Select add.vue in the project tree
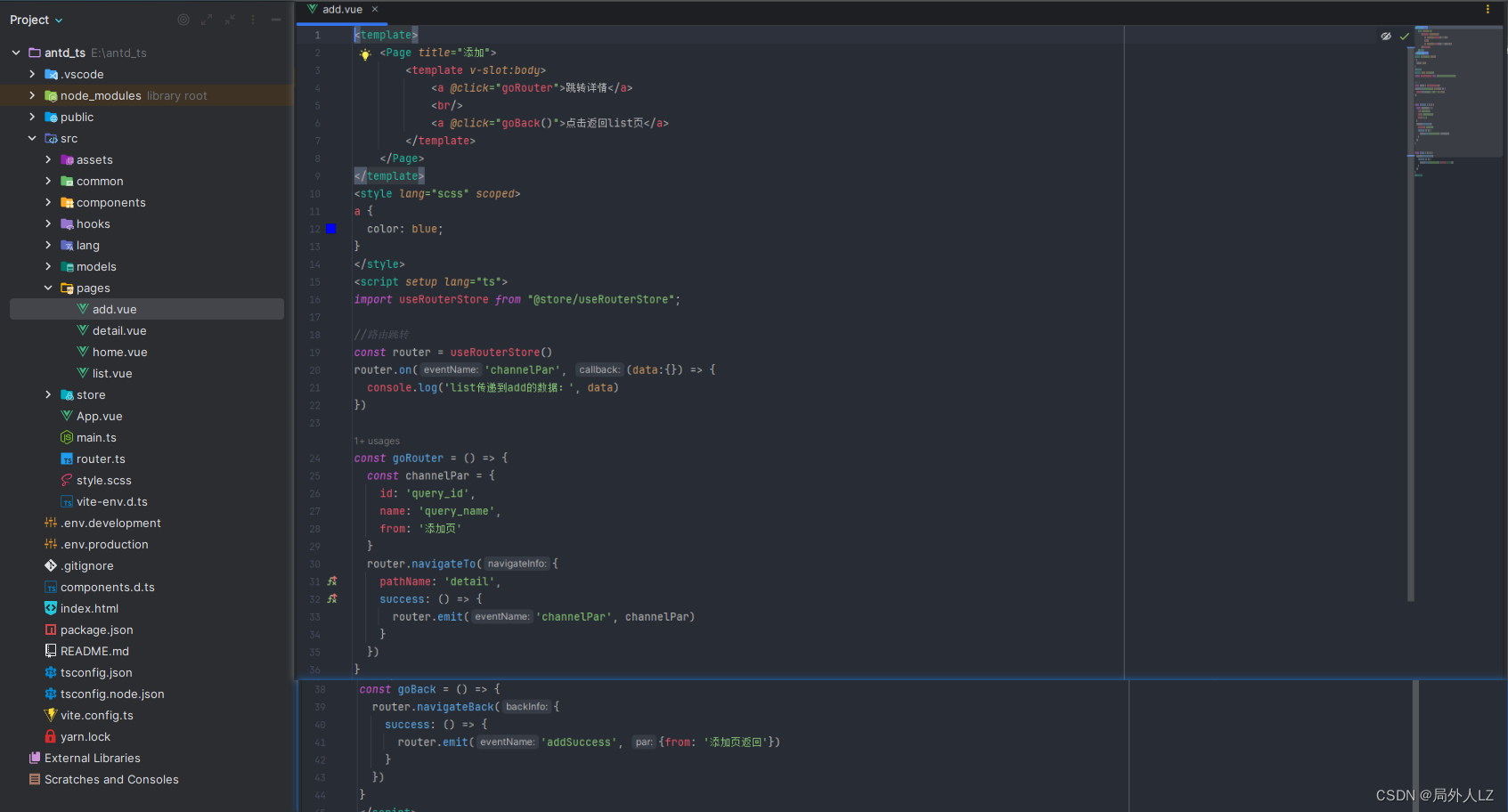Viewport: 1508px width, 812px height. click(x=147, y=309)
